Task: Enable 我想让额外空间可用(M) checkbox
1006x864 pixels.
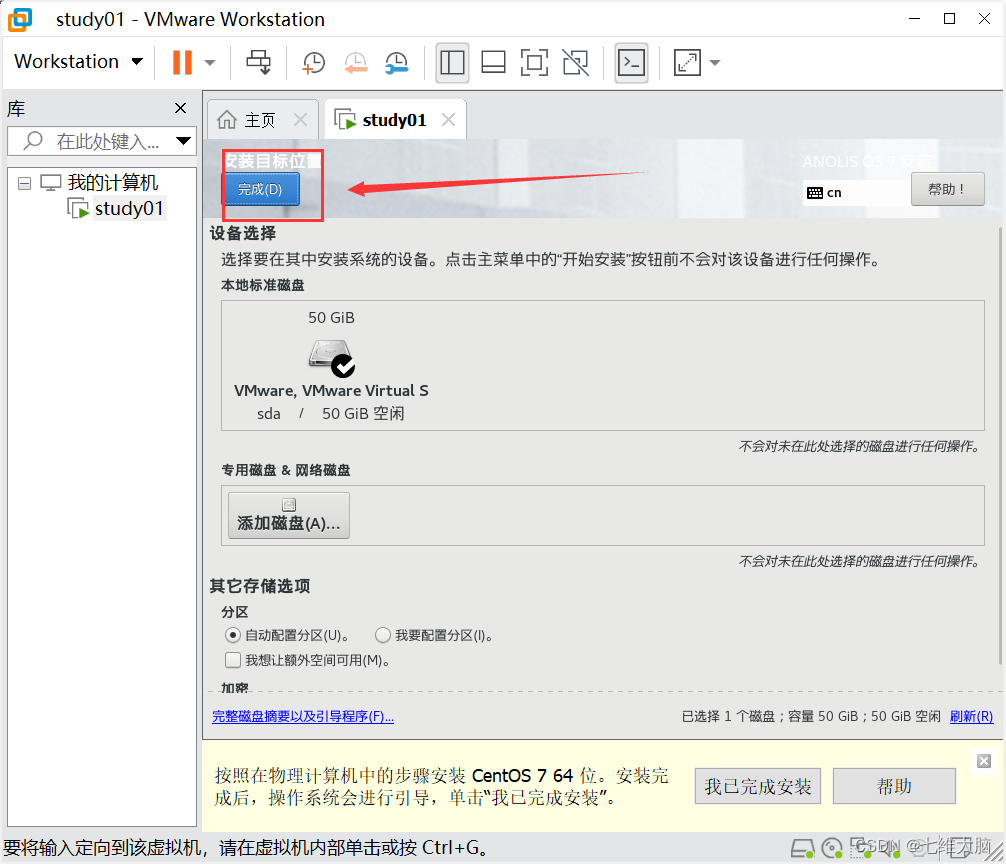Action: click(x=232, y=660)
